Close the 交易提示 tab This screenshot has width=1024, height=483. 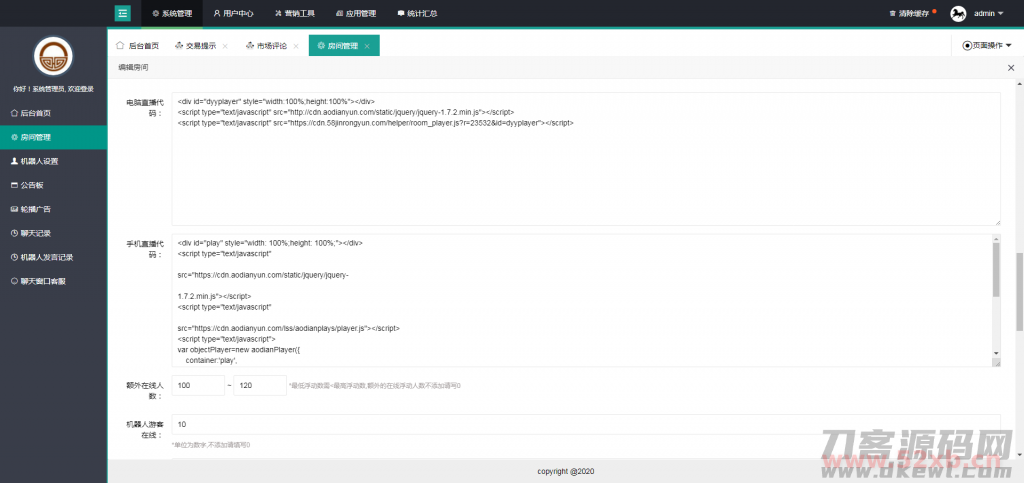[225, 46]
